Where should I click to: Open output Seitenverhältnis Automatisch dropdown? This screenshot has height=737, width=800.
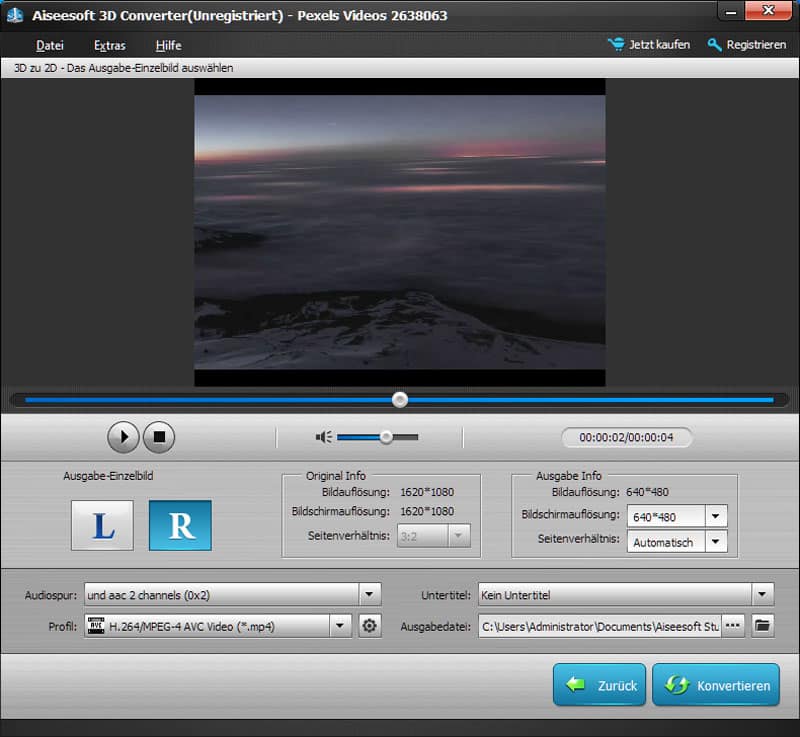[716, 542]
